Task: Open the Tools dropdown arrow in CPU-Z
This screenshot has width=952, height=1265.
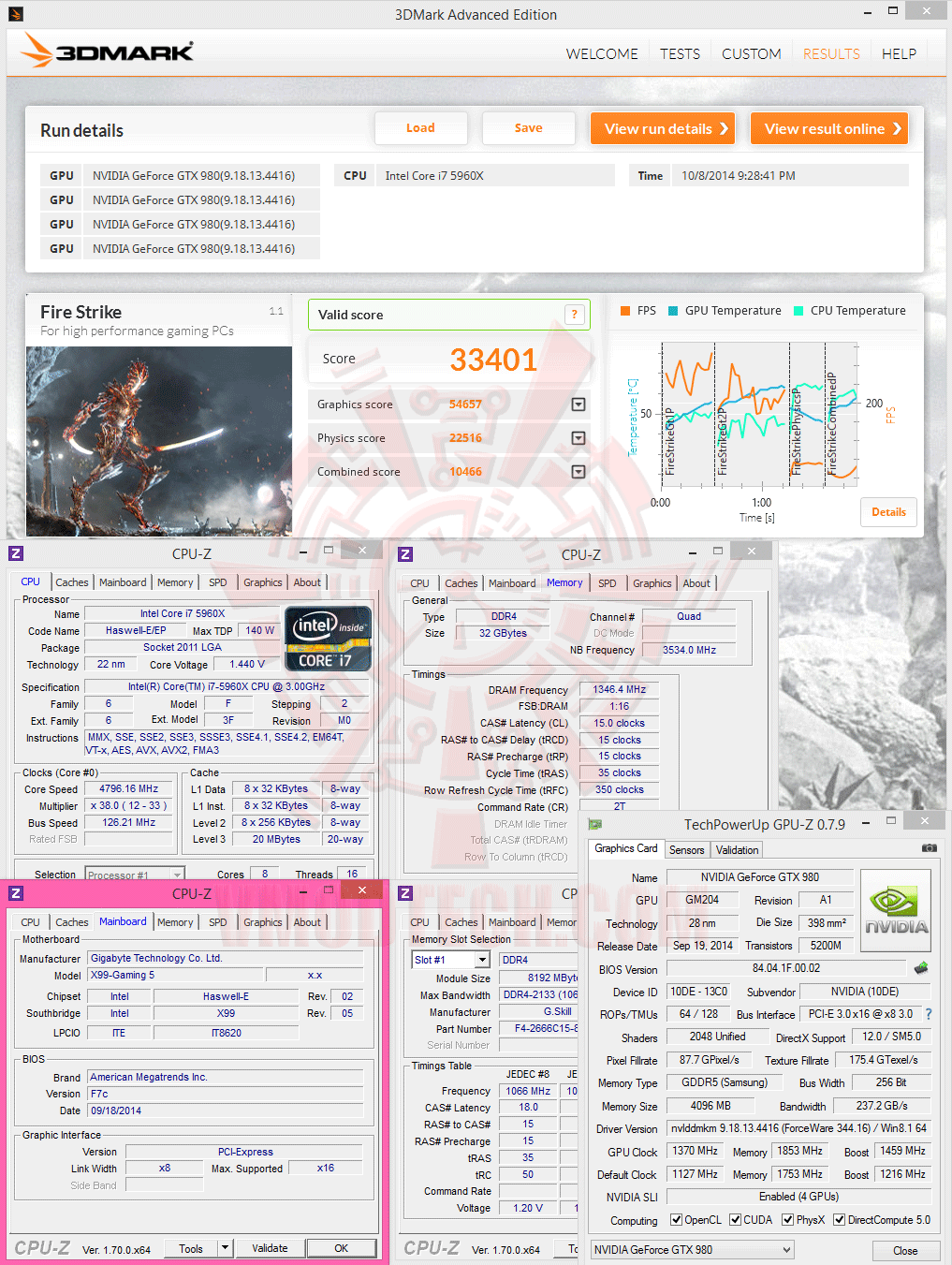Action: click(x=225, y=1247)
